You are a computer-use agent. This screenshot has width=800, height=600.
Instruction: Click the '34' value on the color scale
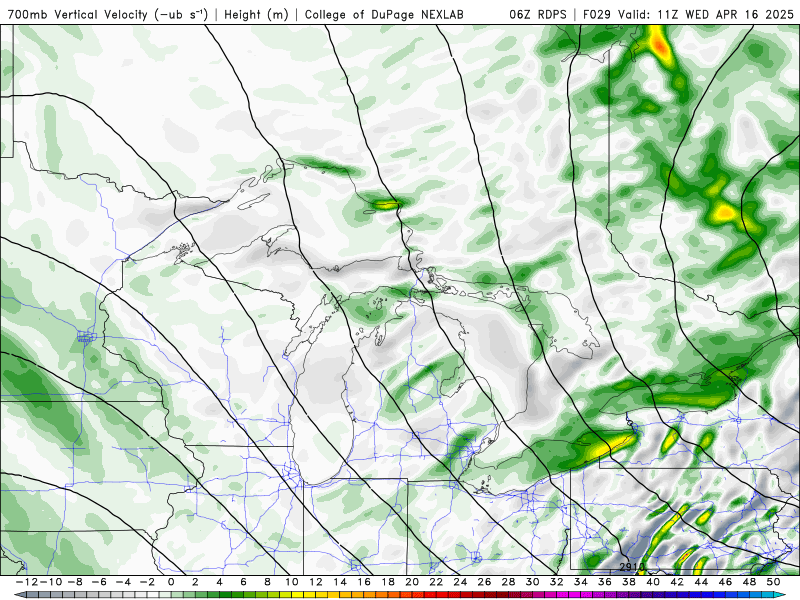[x=581, y=582]
